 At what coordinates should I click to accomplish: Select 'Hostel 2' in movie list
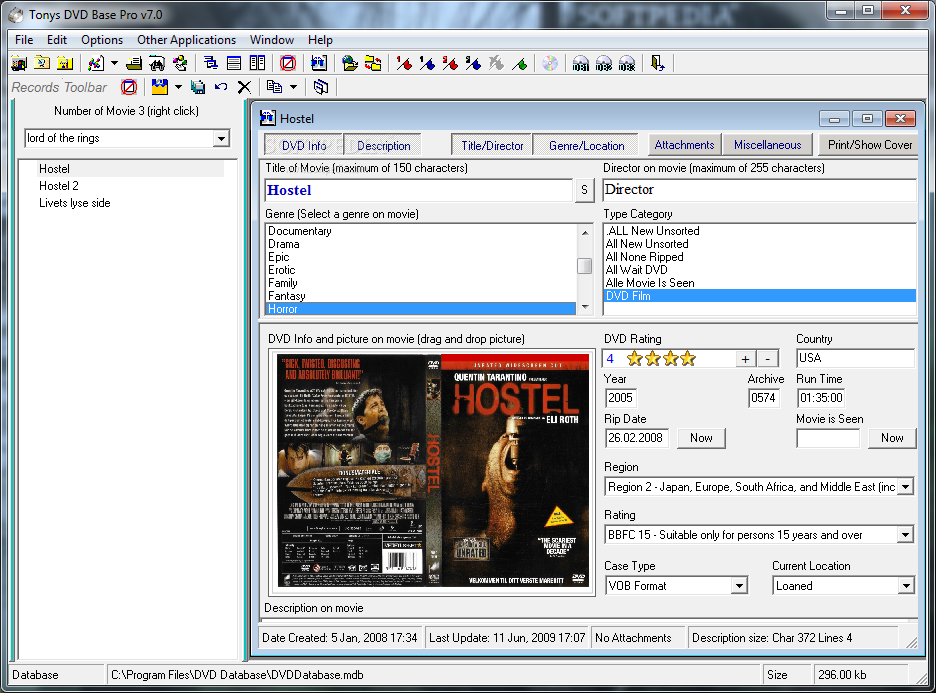pos(58,186)
